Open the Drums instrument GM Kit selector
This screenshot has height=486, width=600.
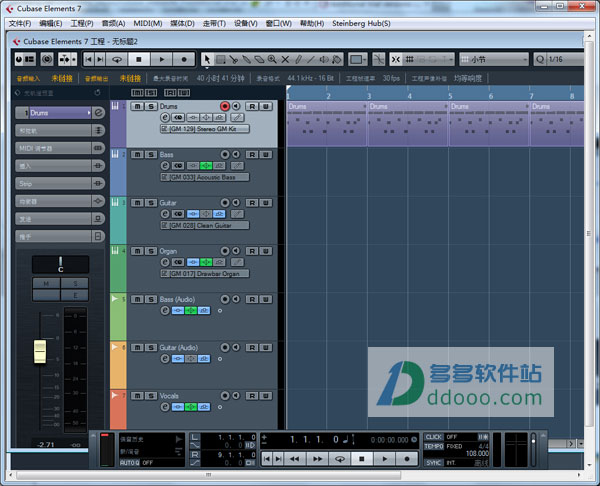pyautogui.click(x=205, y=129)
